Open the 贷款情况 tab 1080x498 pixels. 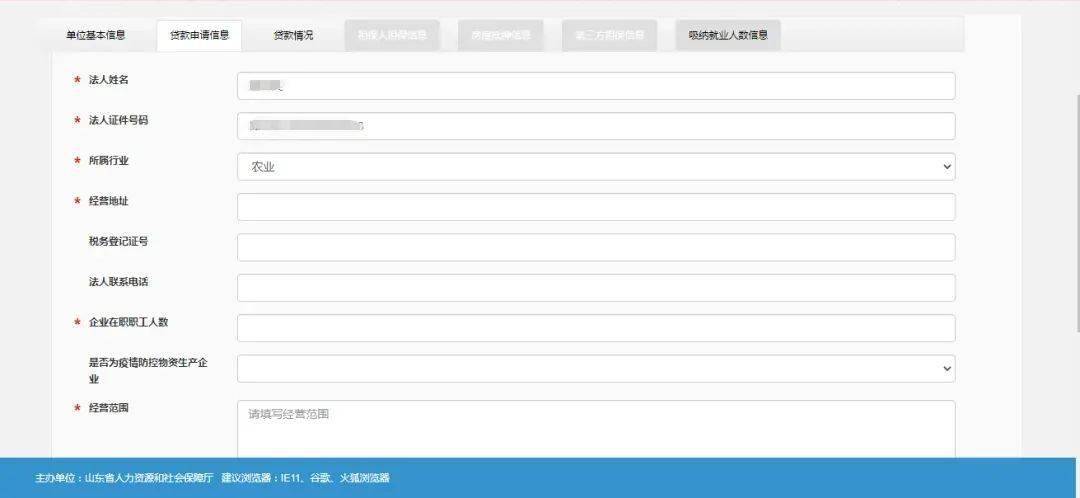[x=293, y=35]
